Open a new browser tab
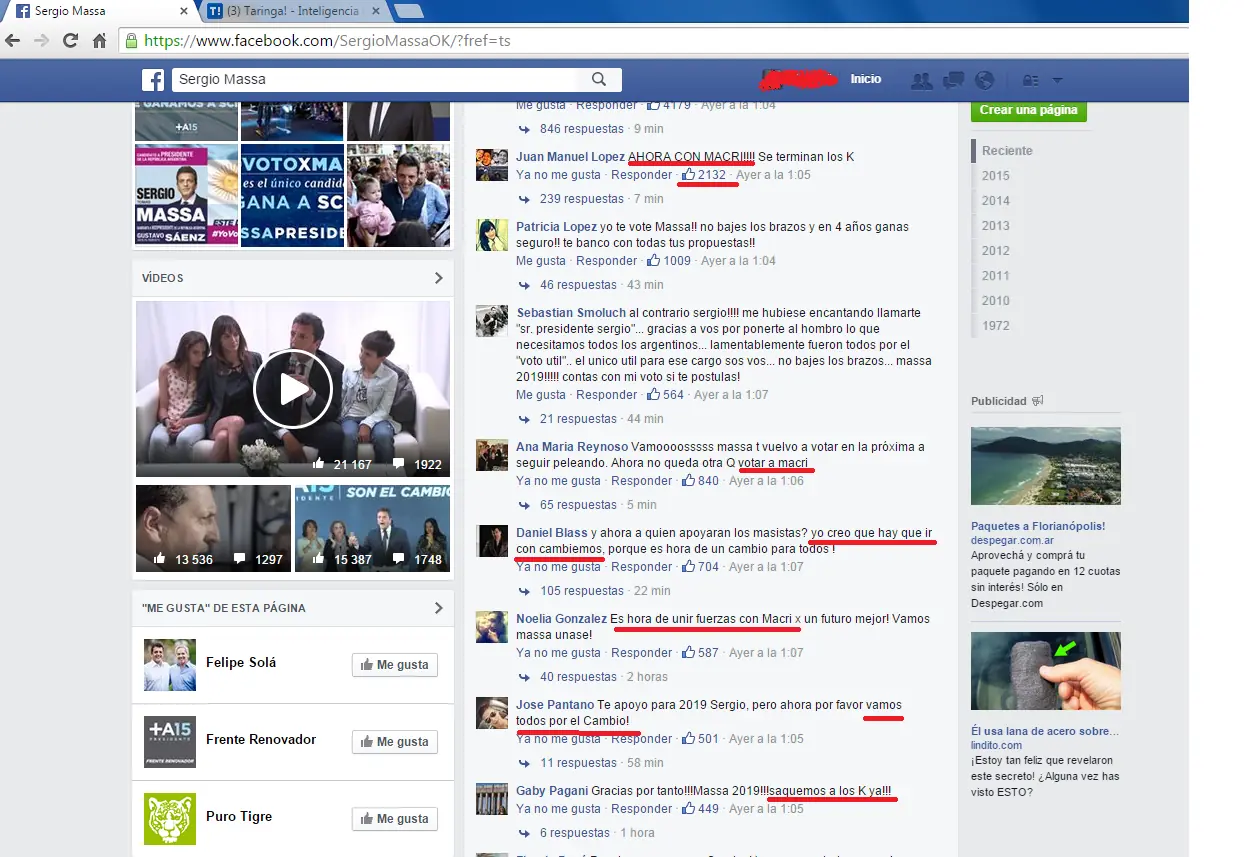Viewport: 1249px width, 857px height. coord(408,11)
